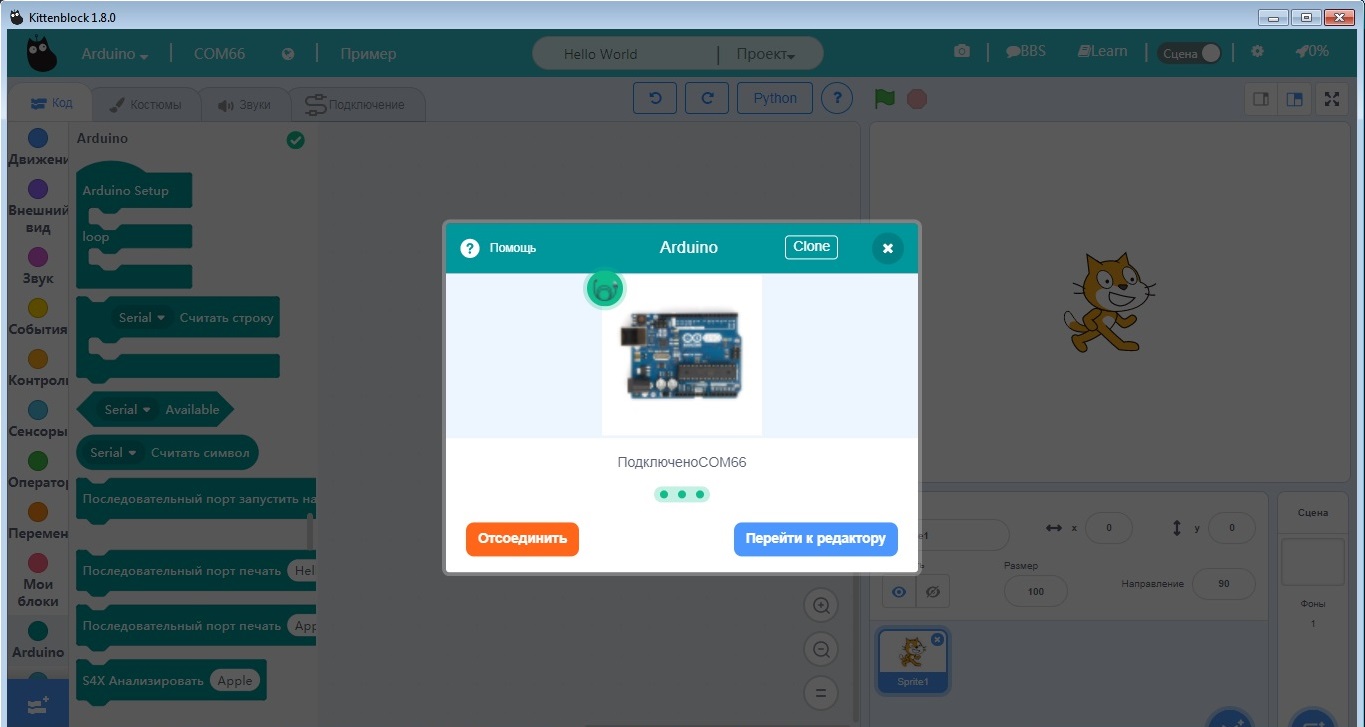Screen dimensions: 1365x727
Task: Click the redo arrow button
Action: (x=707, y=98)
